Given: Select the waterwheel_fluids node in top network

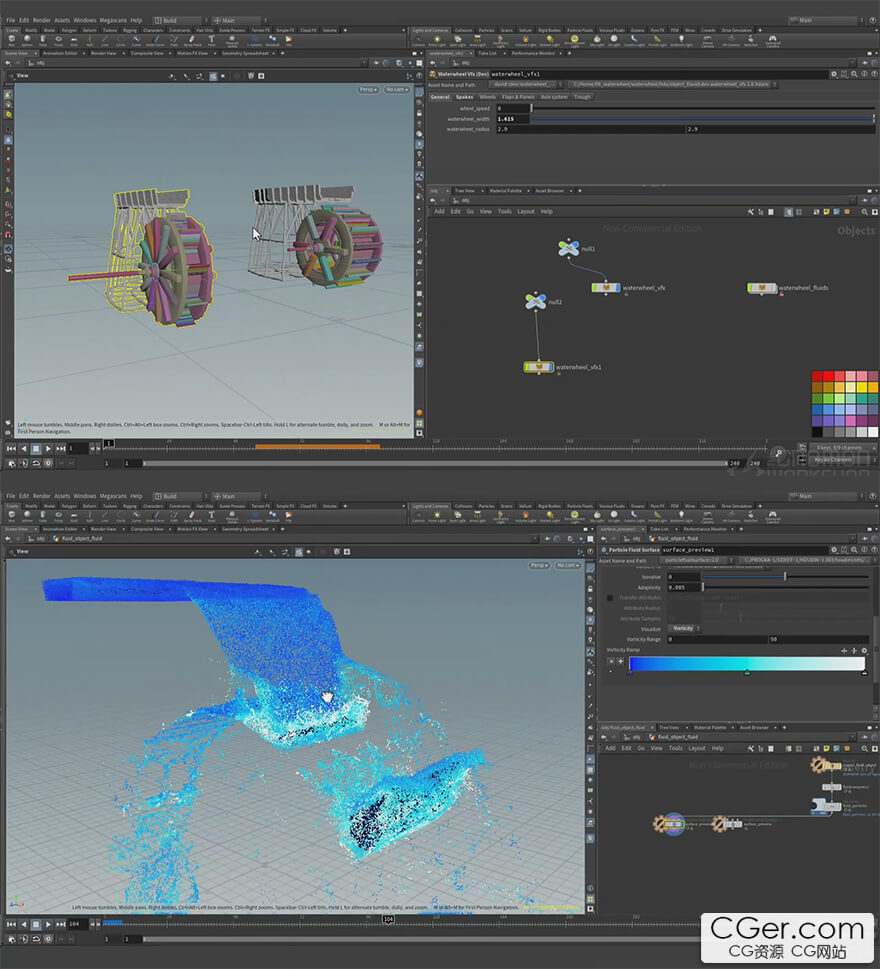Looking at the screenshot, I should pyautogui.click(x=761, y=288).
